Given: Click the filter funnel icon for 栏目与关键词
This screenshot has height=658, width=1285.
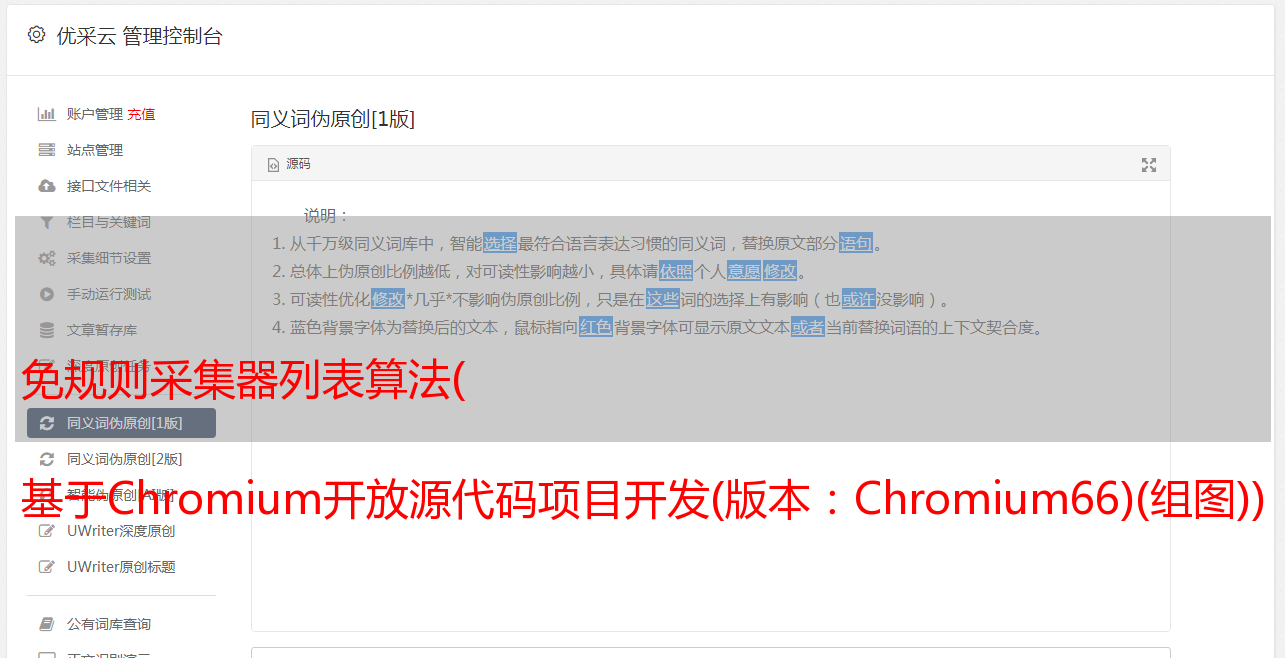Looking at the screenshot, I should coord(46,222).
